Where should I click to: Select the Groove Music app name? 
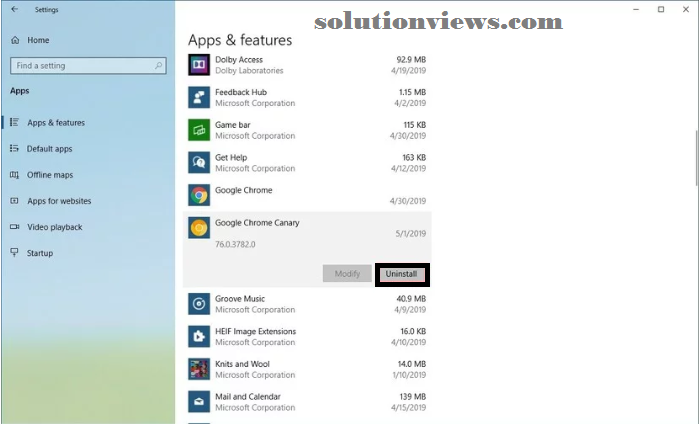pos(240,299)
